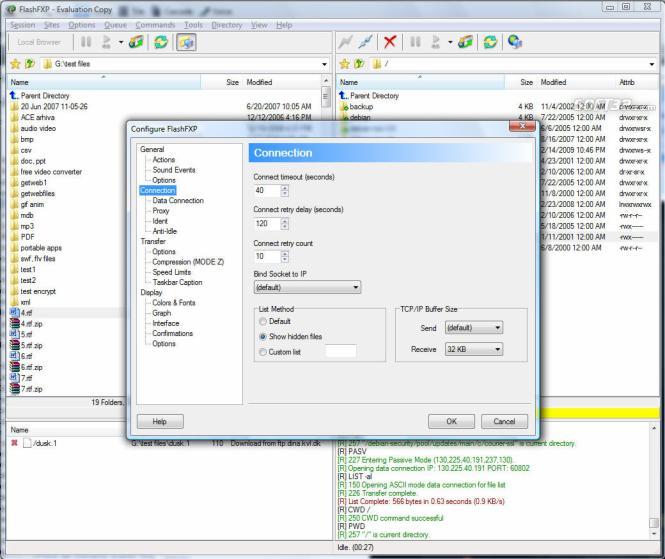Select Proxy in settings tree

pyautogui.click(x=161, y=211)
